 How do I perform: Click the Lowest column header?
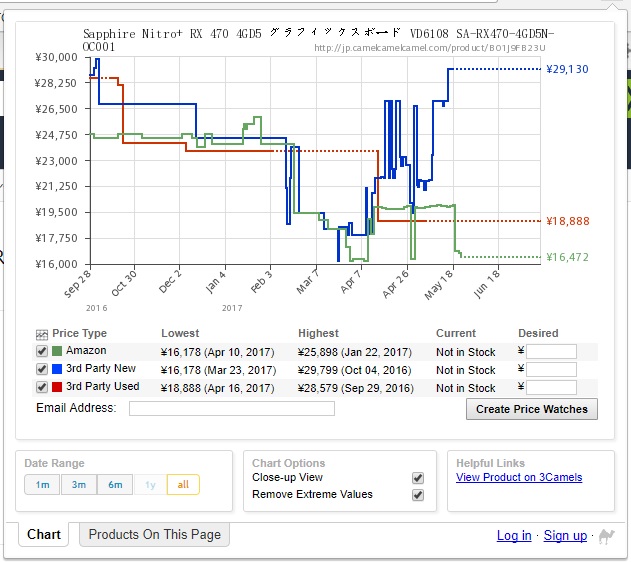pyautogui.click(x=180, y=333)
